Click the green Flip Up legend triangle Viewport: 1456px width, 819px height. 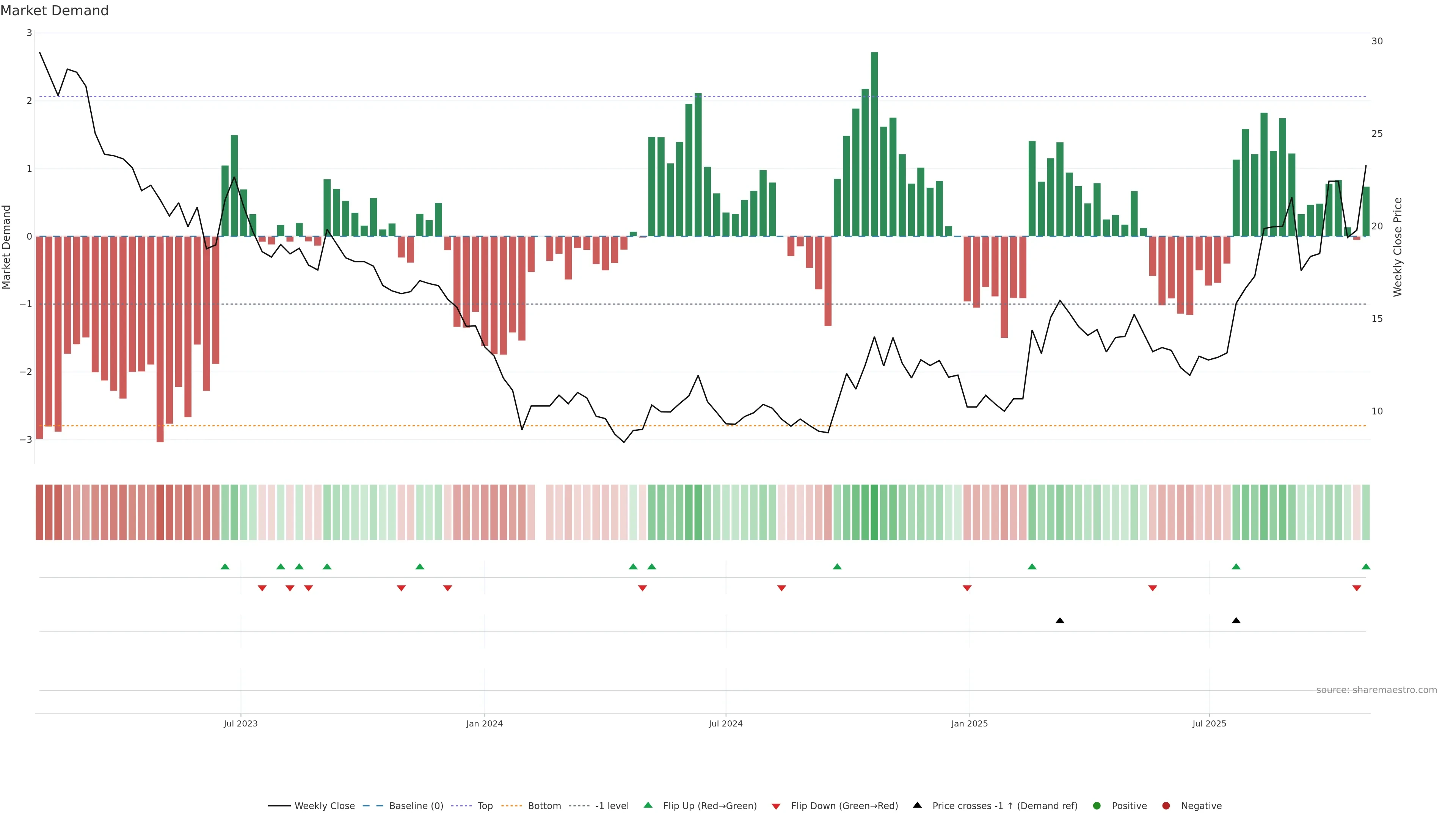[x=648, y=805]
